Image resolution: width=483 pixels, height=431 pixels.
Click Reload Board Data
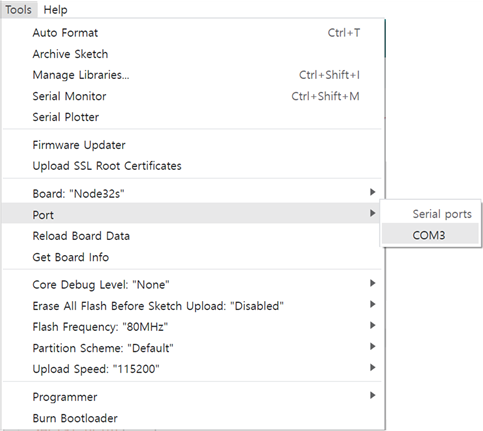click(x=193, y=236)
